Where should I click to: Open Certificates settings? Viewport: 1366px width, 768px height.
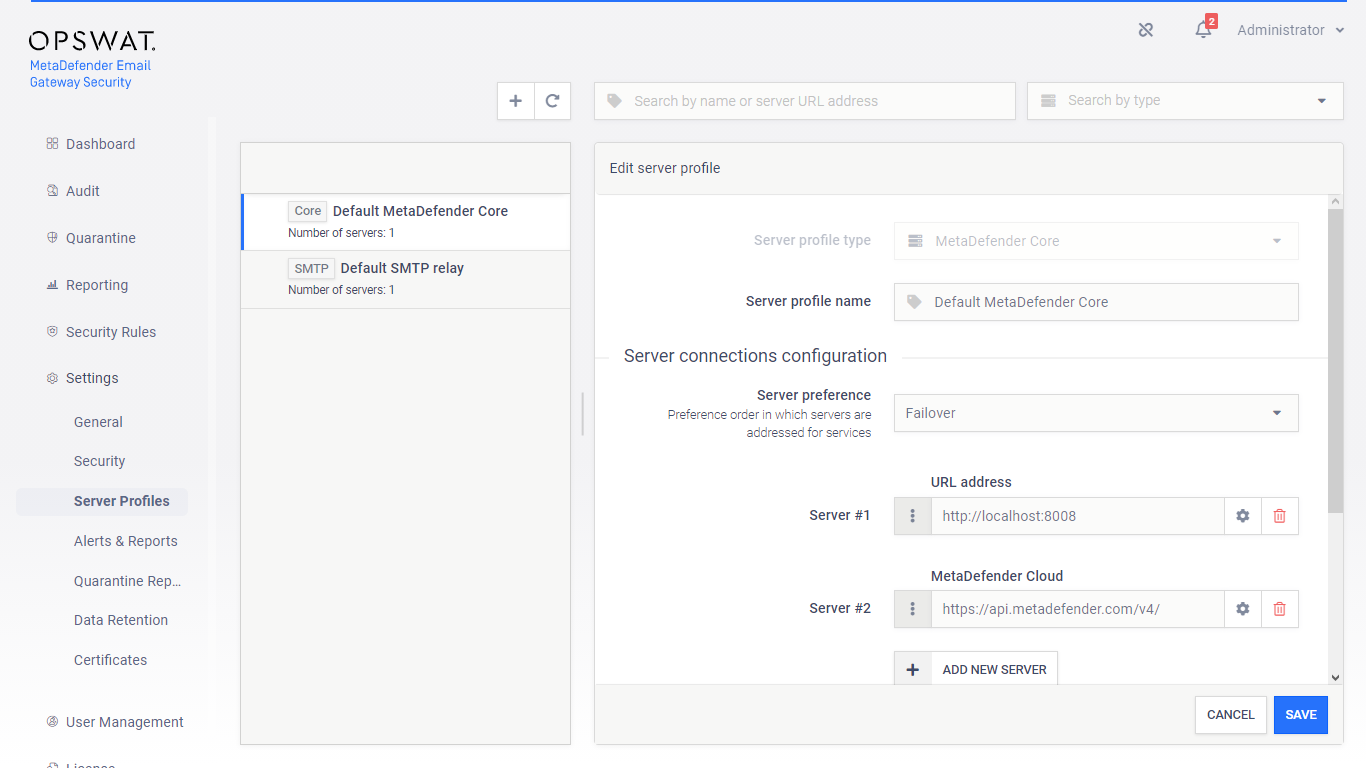coord(110,660)
